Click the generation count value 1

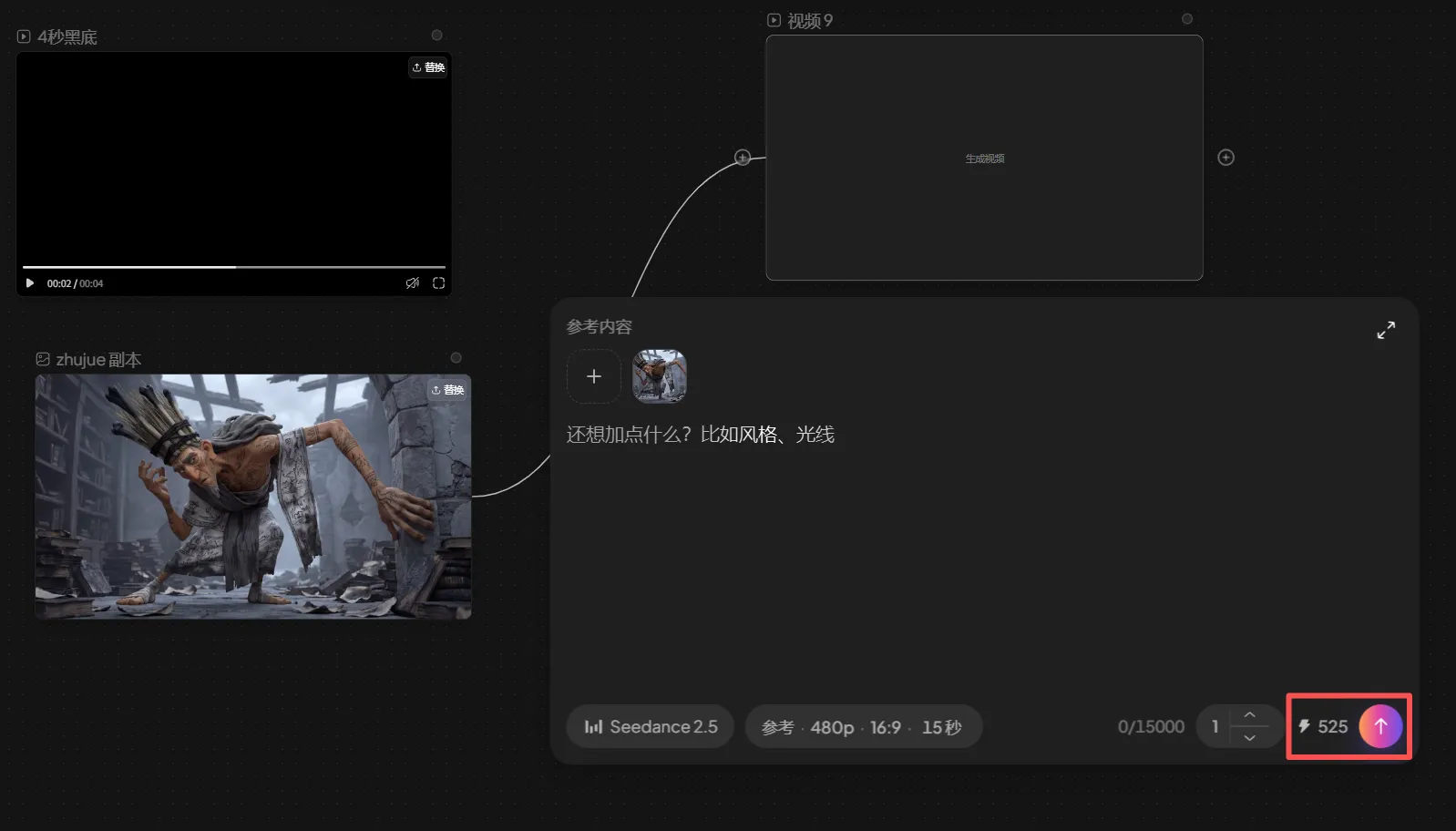pyautogui.click(x=1215, y=726)
